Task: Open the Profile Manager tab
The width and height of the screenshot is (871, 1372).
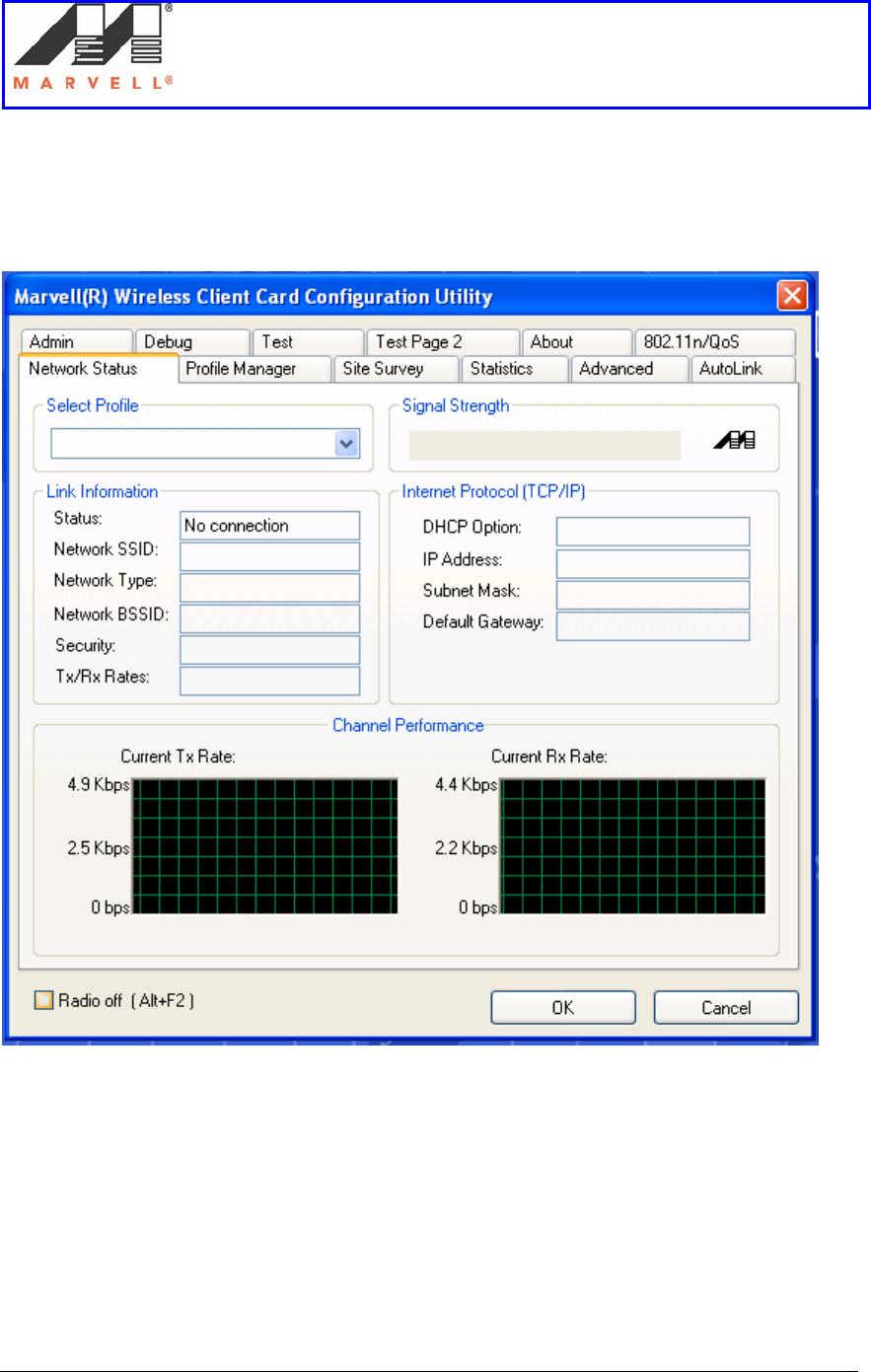Action: click(255, 369)
